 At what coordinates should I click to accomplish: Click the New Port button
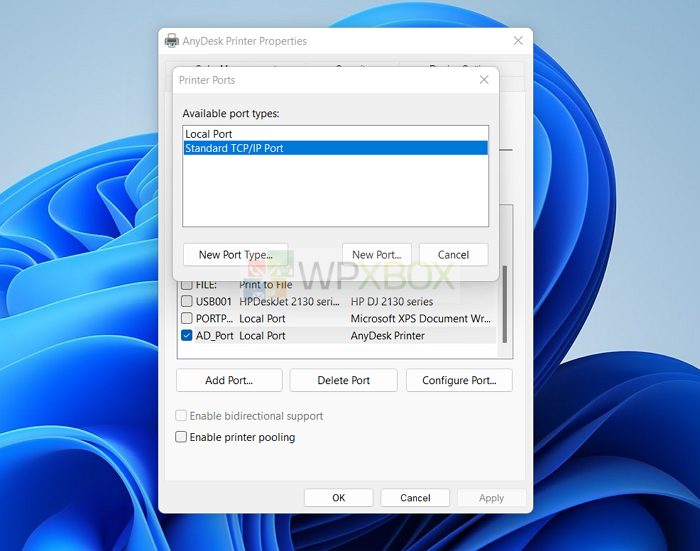tap(376, 255)
